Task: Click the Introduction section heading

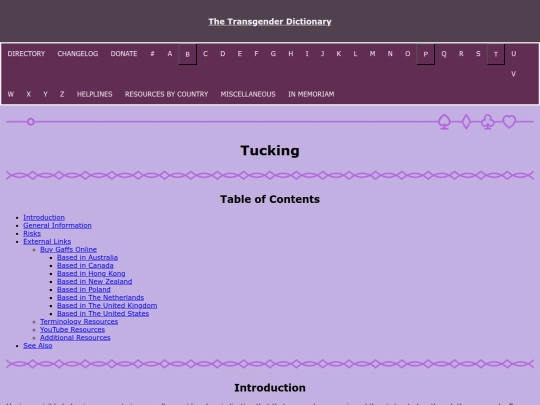Action: coord(270,388)
